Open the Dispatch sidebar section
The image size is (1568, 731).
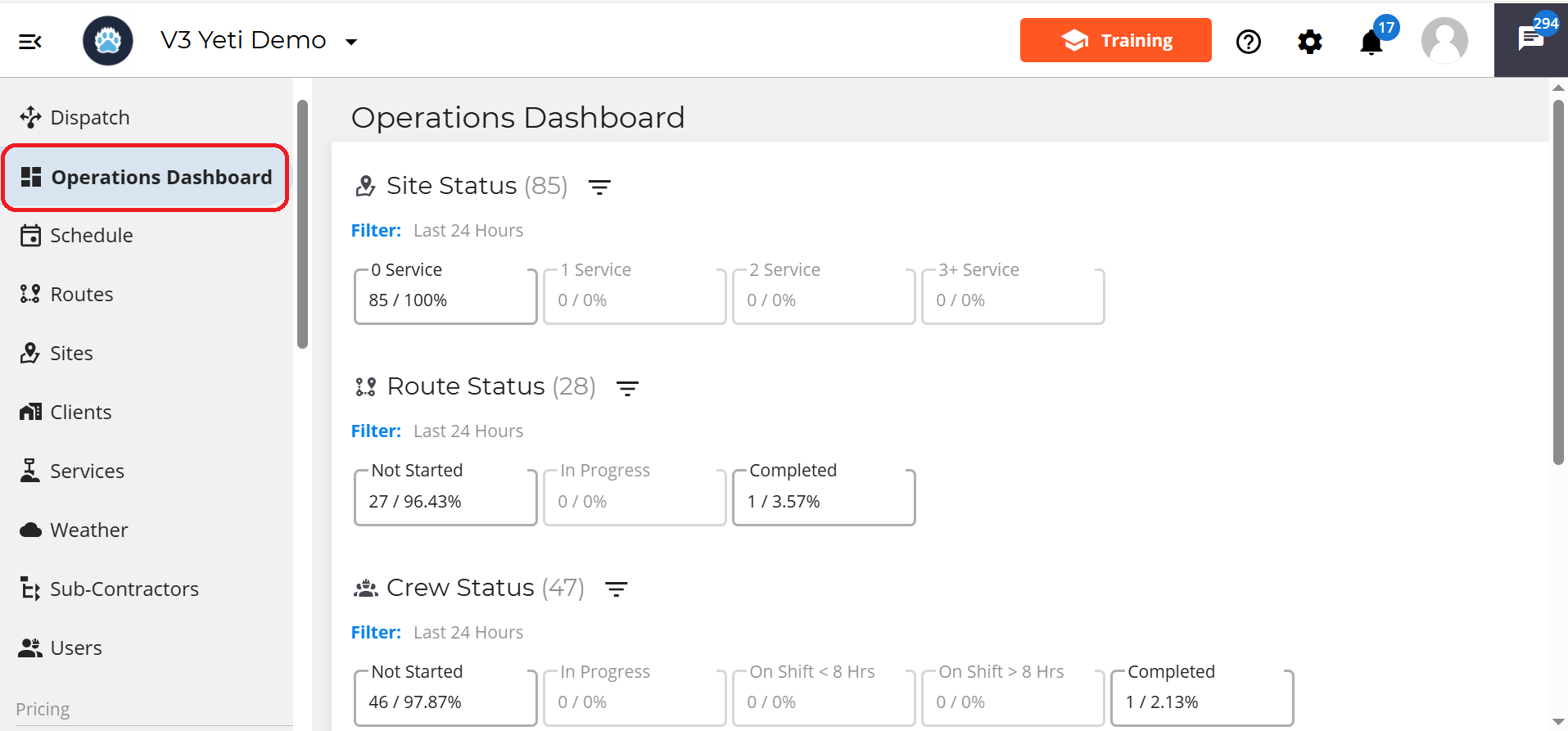coord(90,117)
